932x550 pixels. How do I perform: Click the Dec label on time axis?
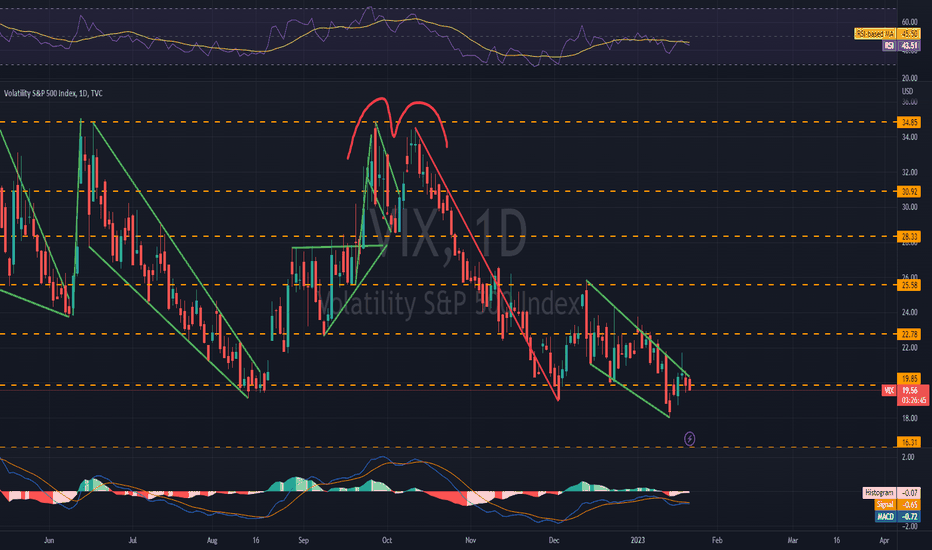point(554,540)
